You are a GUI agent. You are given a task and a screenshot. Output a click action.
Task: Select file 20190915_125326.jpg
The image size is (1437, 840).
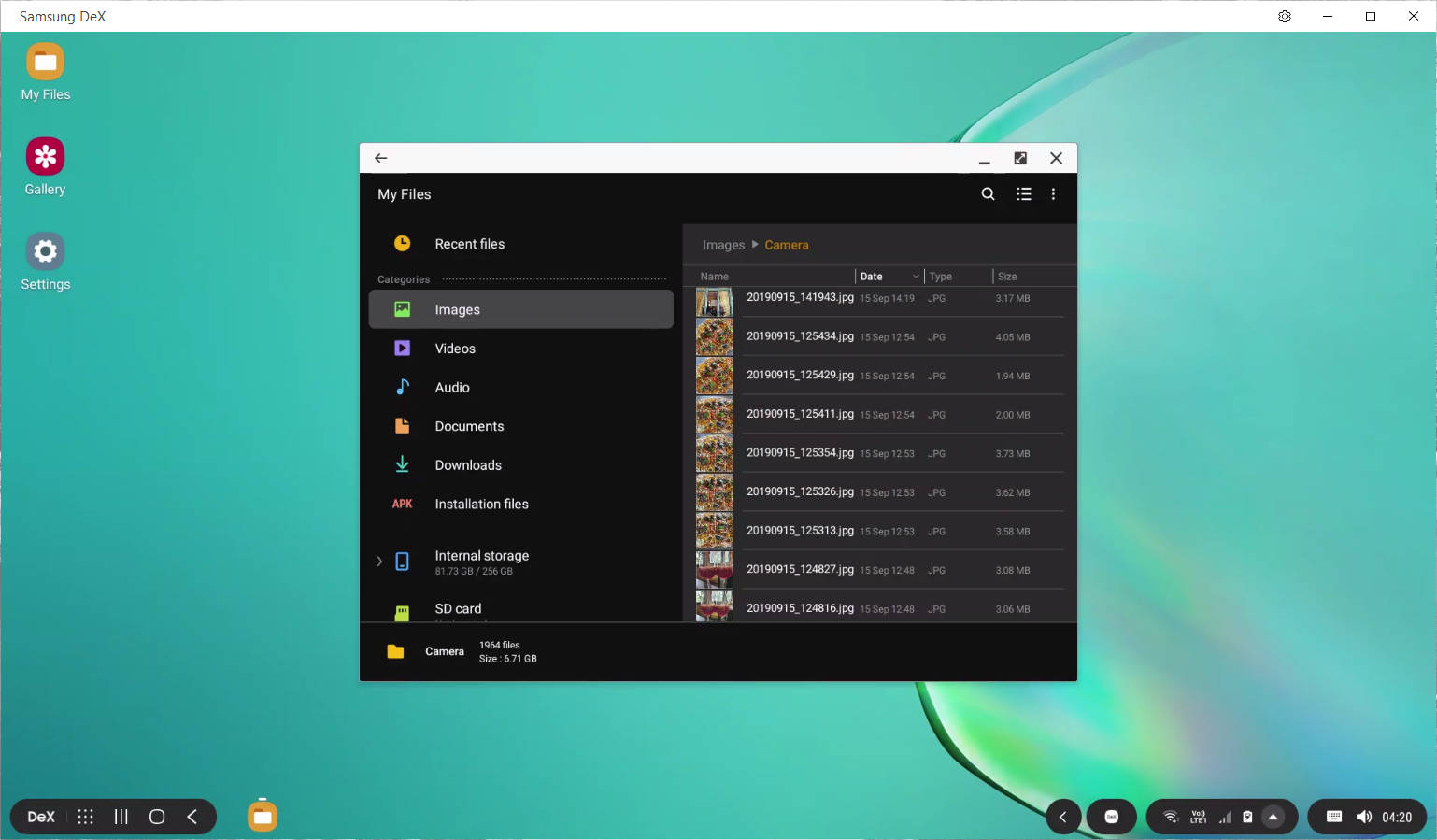[879, 492]
